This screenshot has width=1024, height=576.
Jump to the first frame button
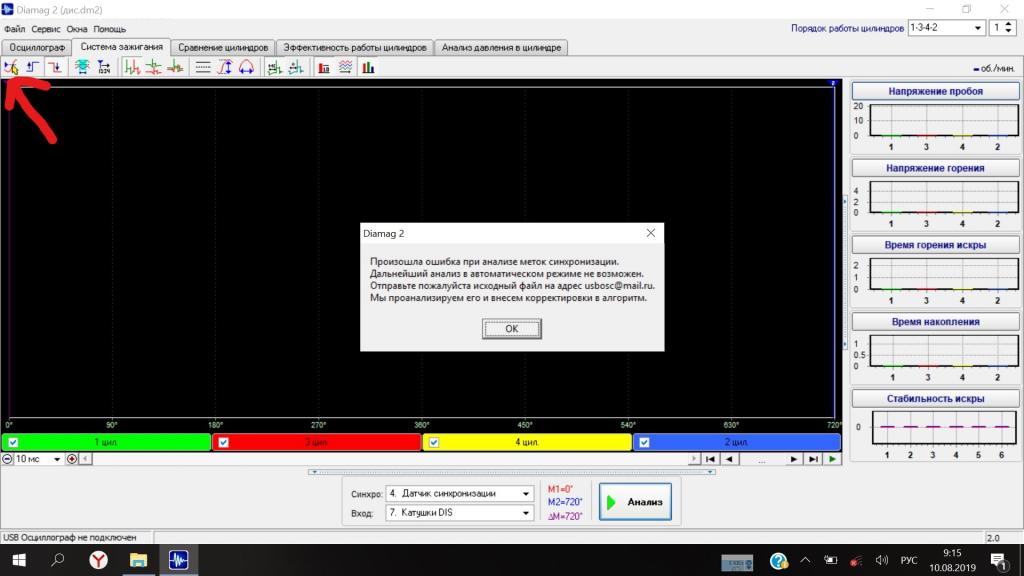coord(711,459)
